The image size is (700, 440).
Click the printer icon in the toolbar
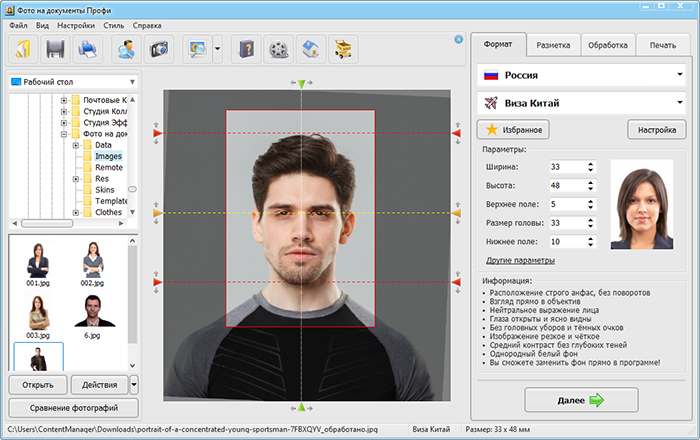coord(89,48)
